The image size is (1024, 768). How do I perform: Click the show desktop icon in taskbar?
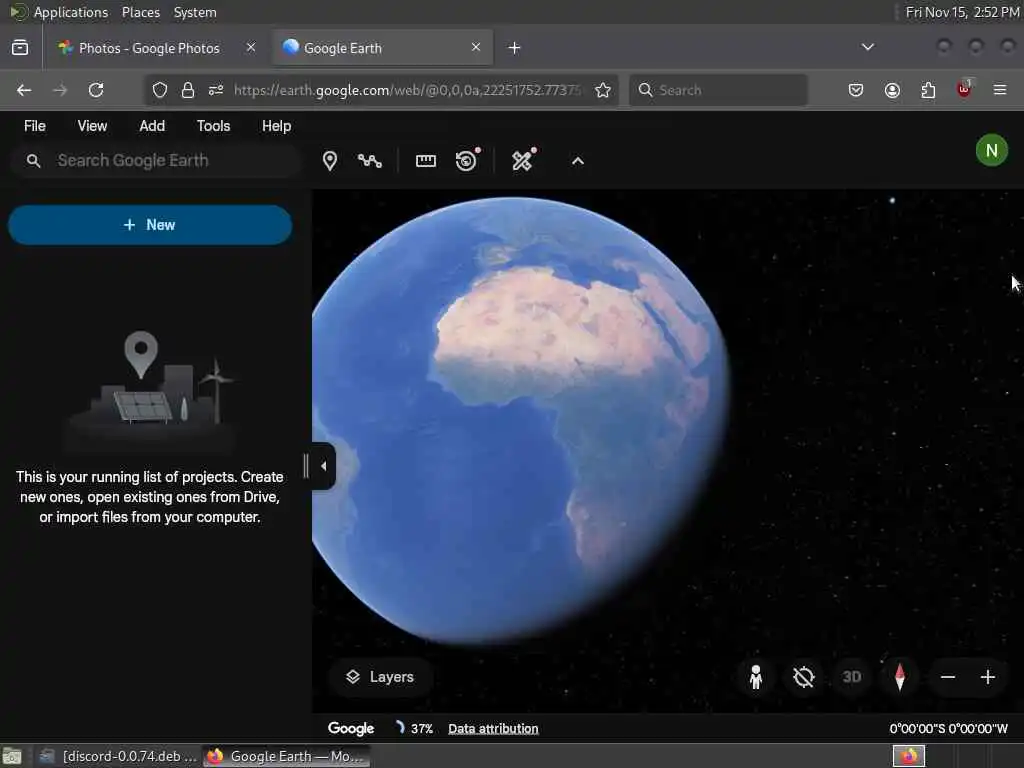coord(12,756)
